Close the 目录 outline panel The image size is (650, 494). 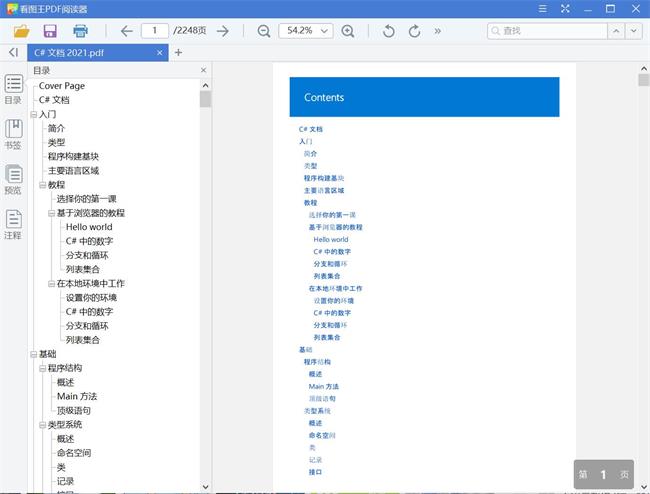point(203,70)
